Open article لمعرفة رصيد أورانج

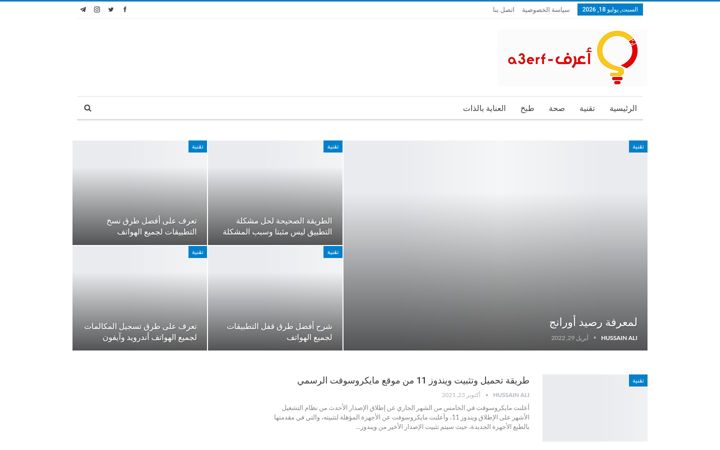(x=593, y=323)
